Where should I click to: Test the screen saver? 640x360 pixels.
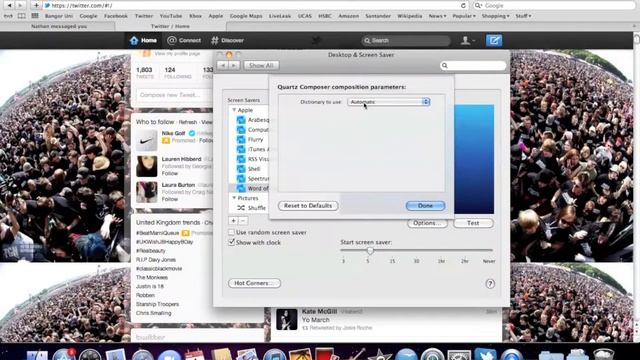(x=473, y=223)
